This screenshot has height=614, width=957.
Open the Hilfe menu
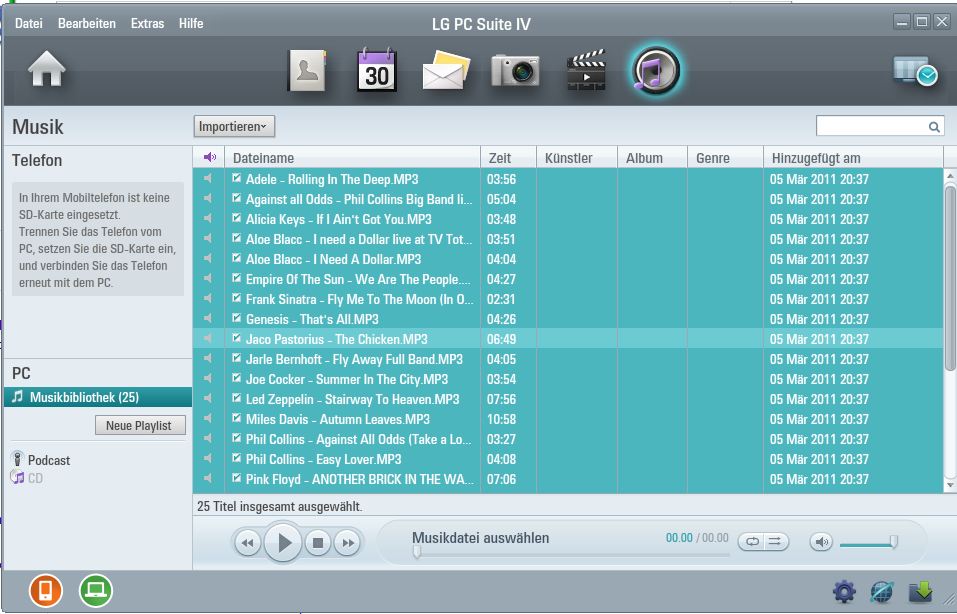click(191, 23)
